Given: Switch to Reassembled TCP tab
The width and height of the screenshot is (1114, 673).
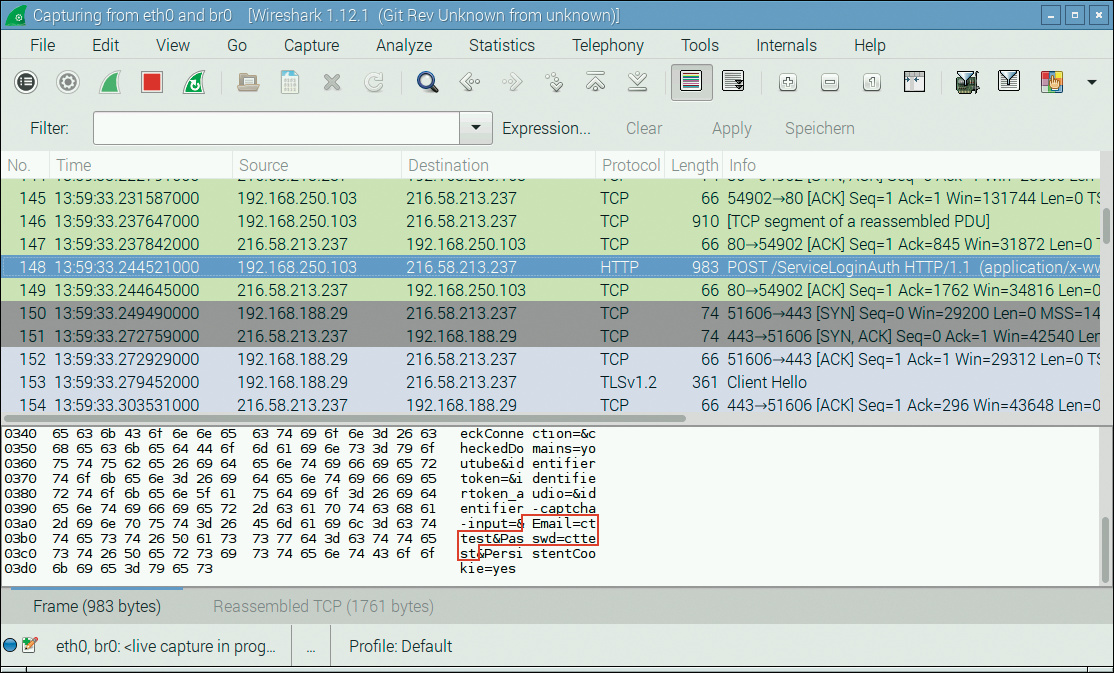Looking at the screenshot, I should (x=323, y=606).
